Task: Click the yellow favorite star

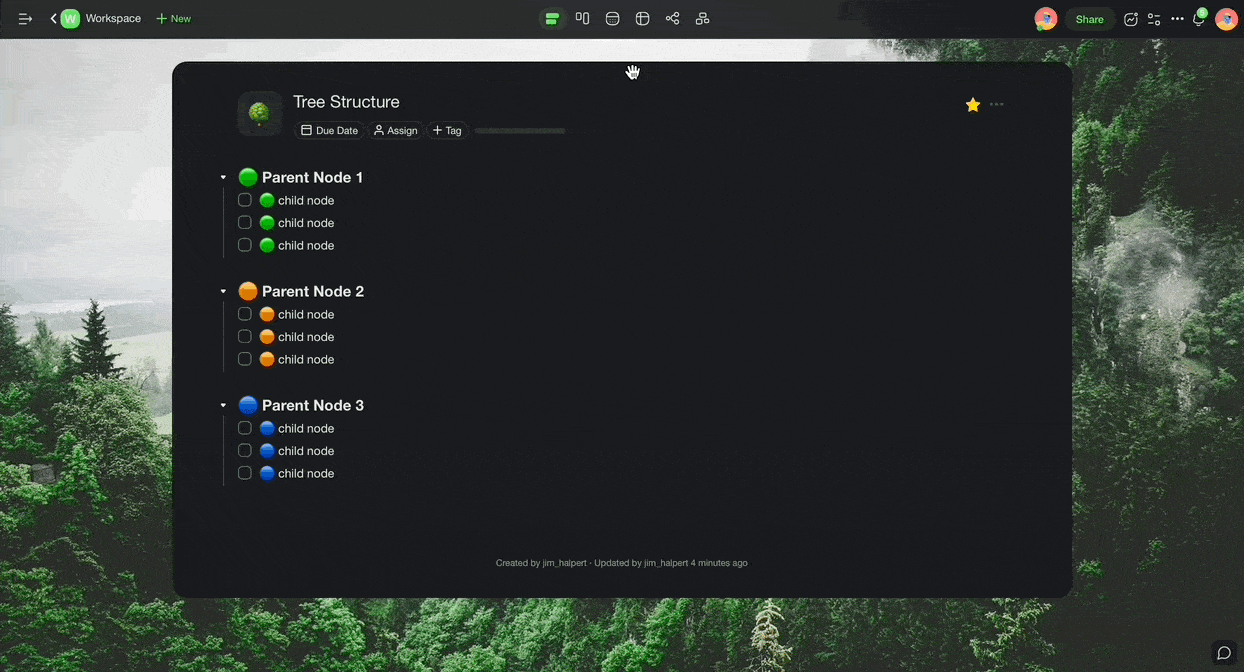Action: click(972, 105)
